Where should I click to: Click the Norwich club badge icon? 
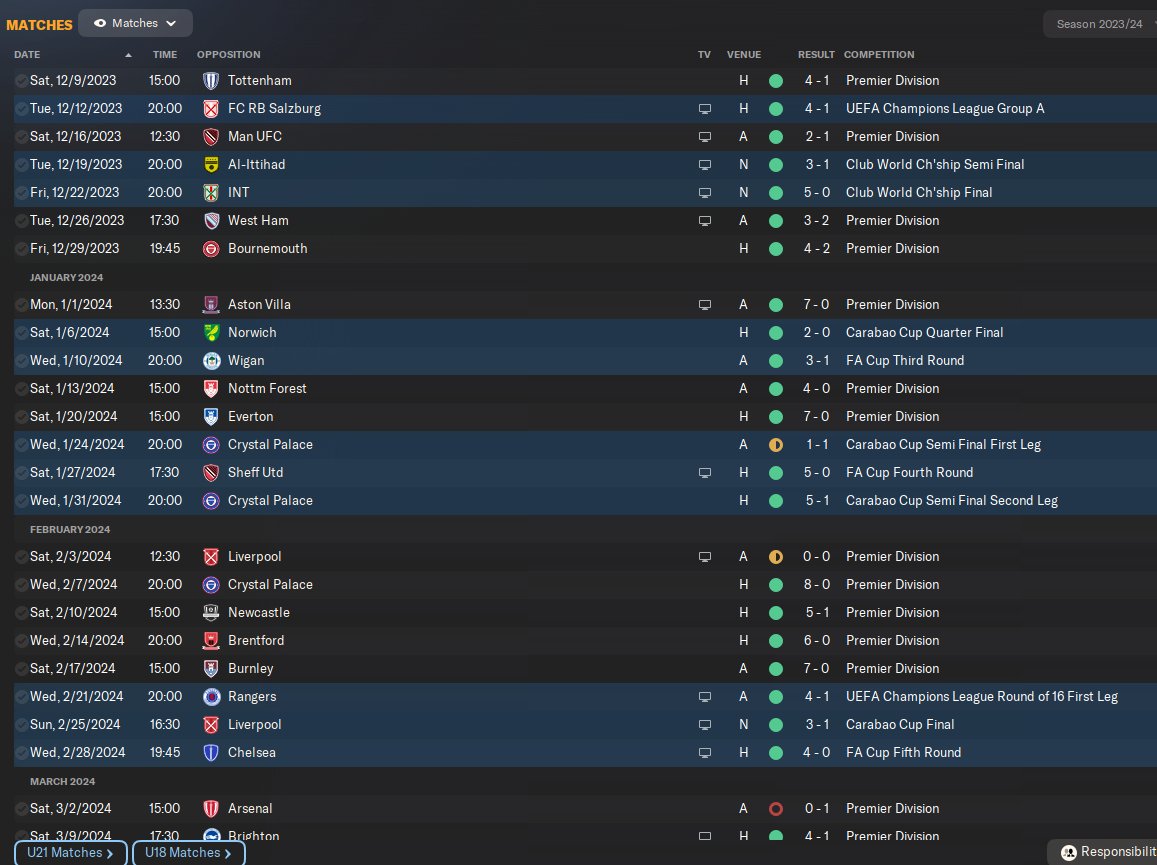[211, 332]
